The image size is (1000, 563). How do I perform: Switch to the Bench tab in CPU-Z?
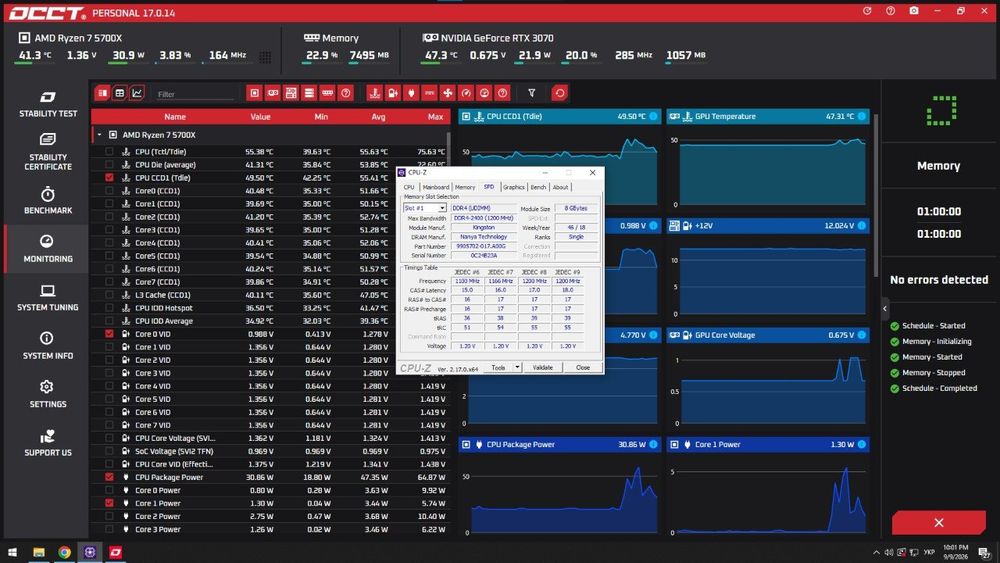pos(538,187)
